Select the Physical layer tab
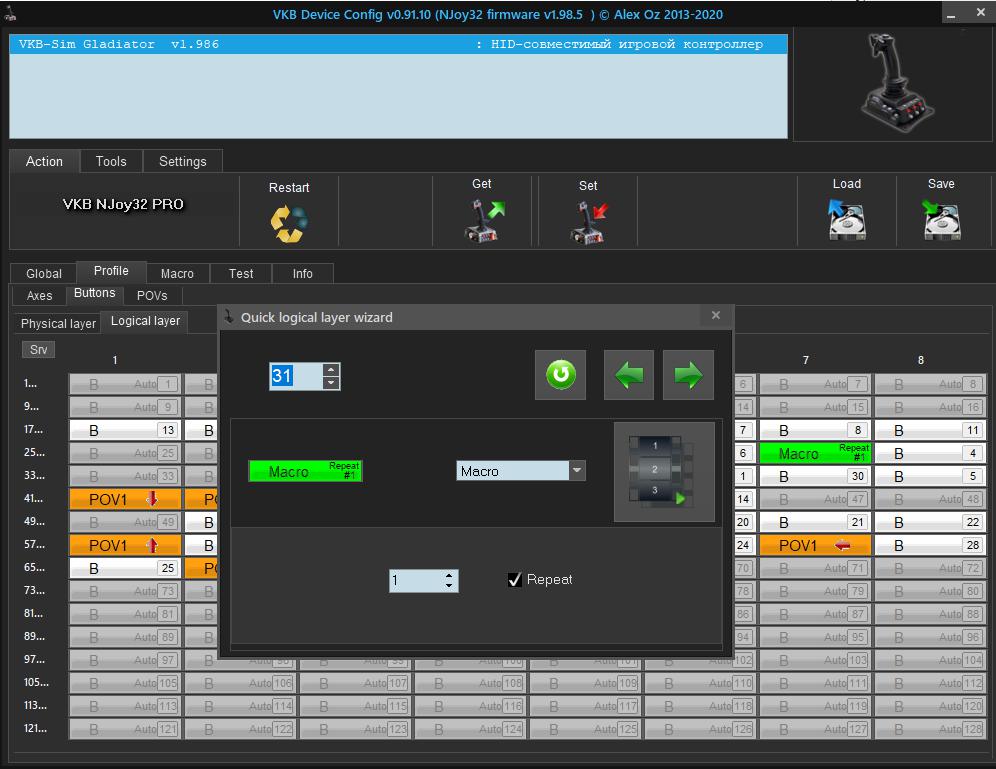The image size is (996, 769). [x=58, y=323]
